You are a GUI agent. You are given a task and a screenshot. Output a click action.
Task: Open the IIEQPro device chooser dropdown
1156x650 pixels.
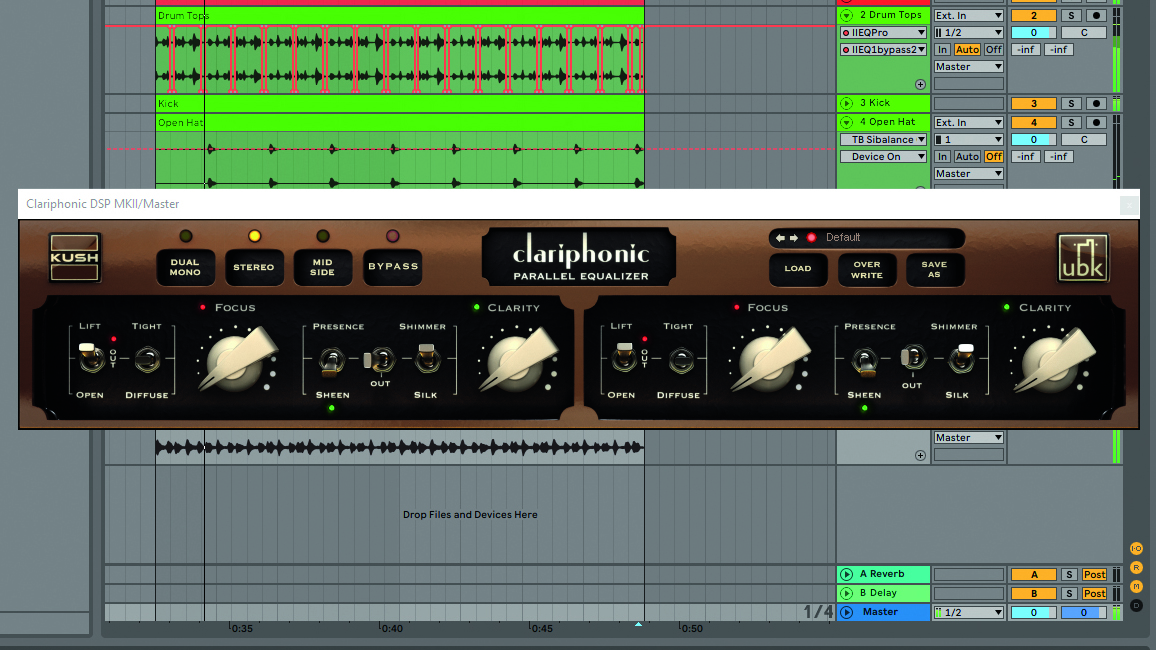tap(883, 32)
